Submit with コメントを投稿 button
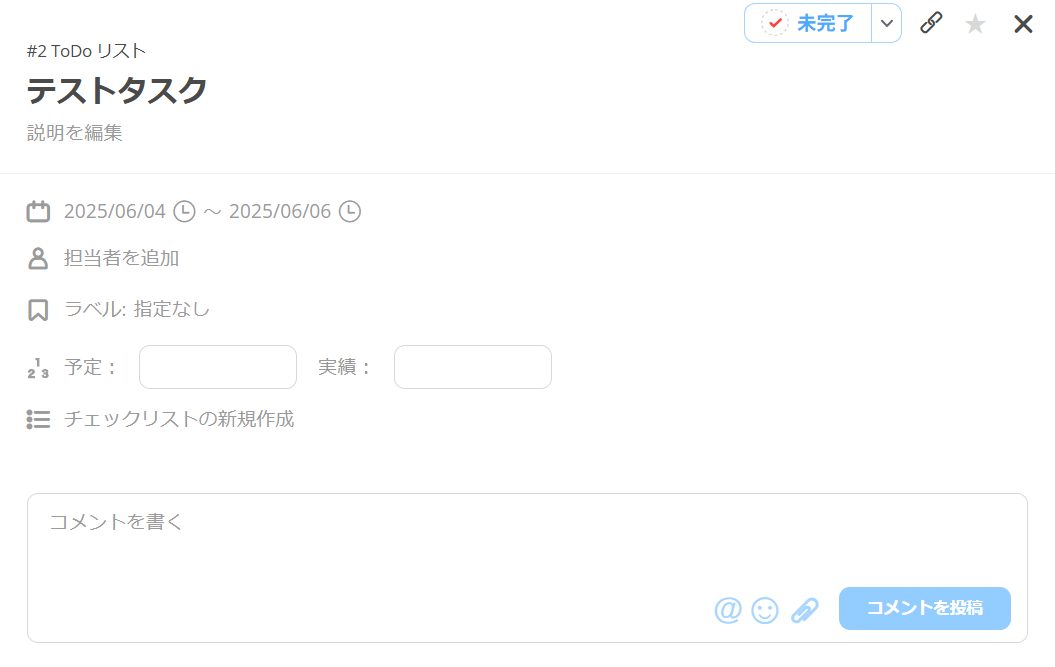This screenshot has height=667, width=1055. click(x=924, y=608)
